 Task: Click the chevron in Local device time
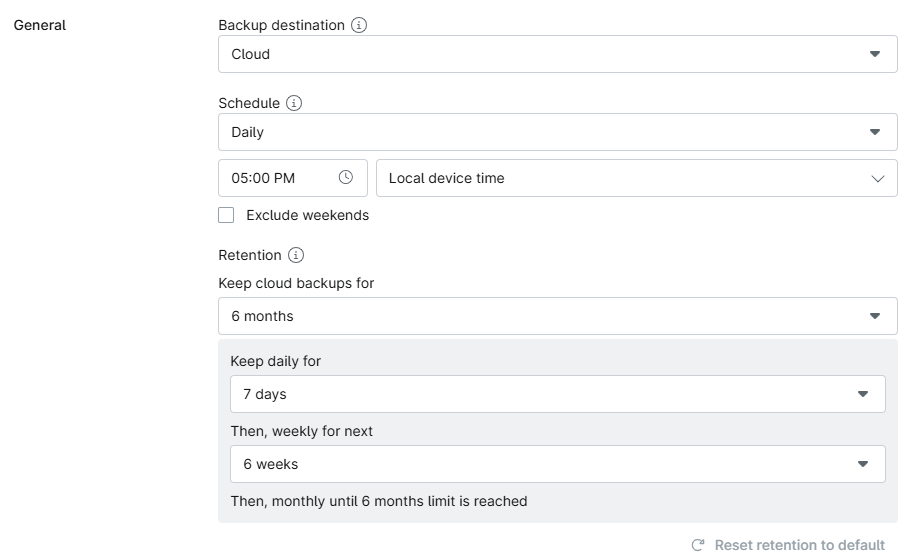coord(878,179)
